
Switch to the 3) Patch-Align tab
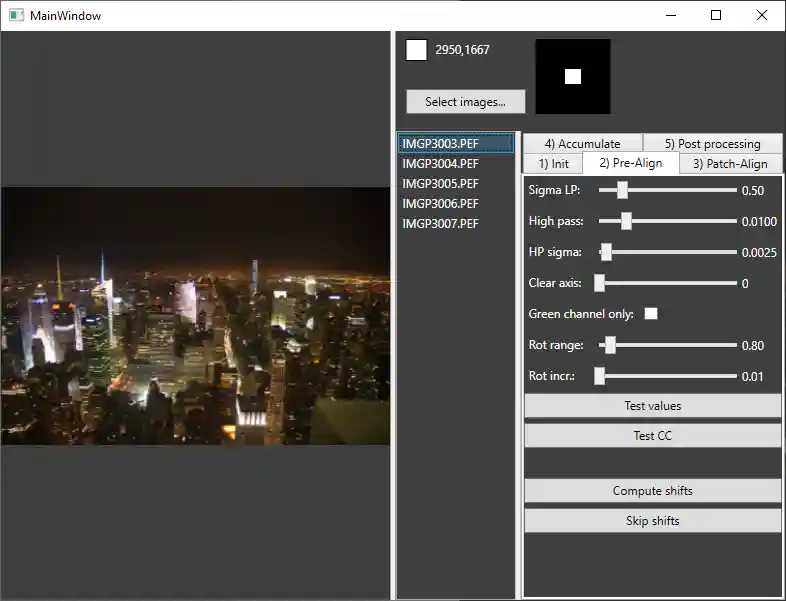coord(729,164)
